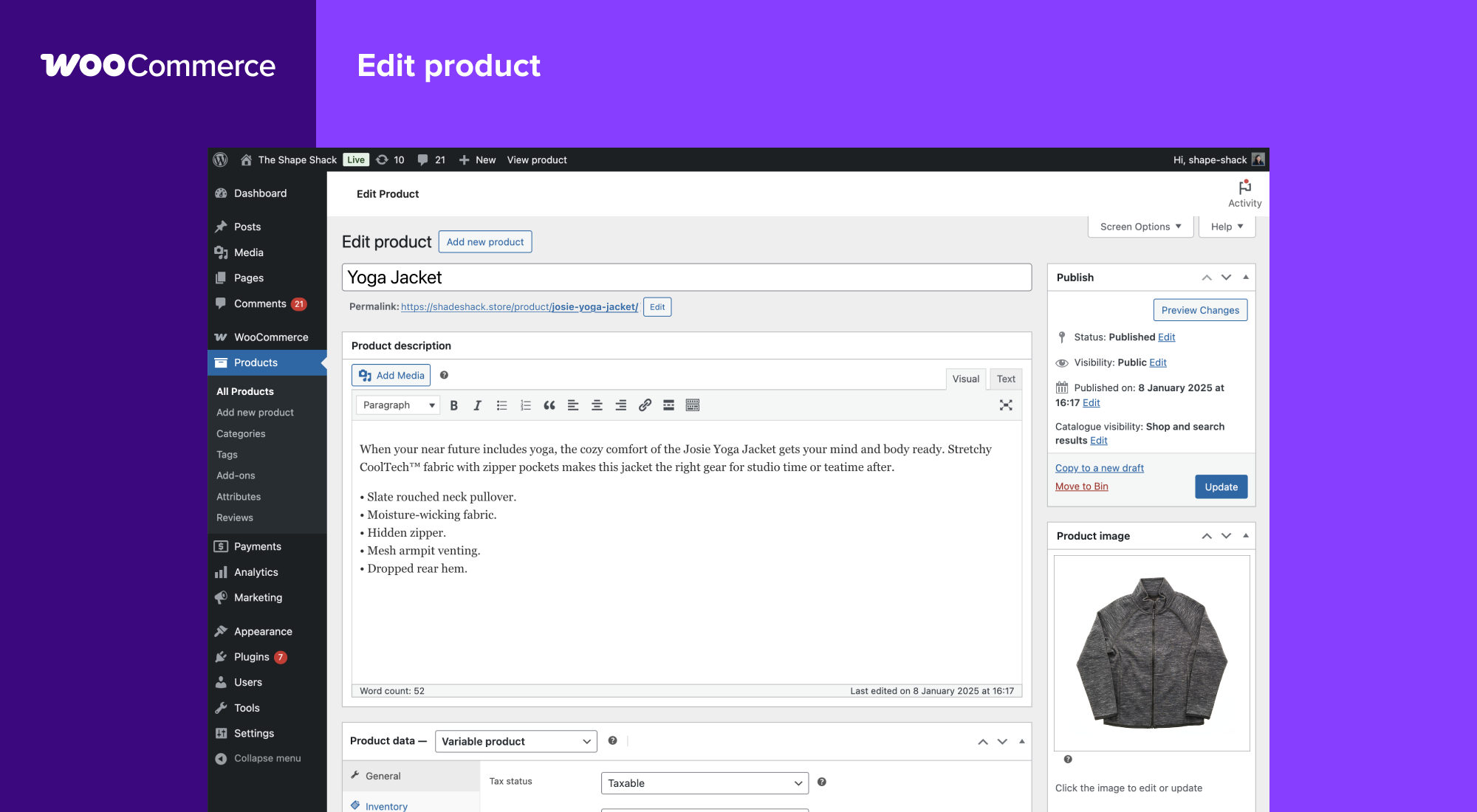Switch to the Text editor tab
The height and width of the screenshot is (812, 1477).
(x=1005, y=379)
